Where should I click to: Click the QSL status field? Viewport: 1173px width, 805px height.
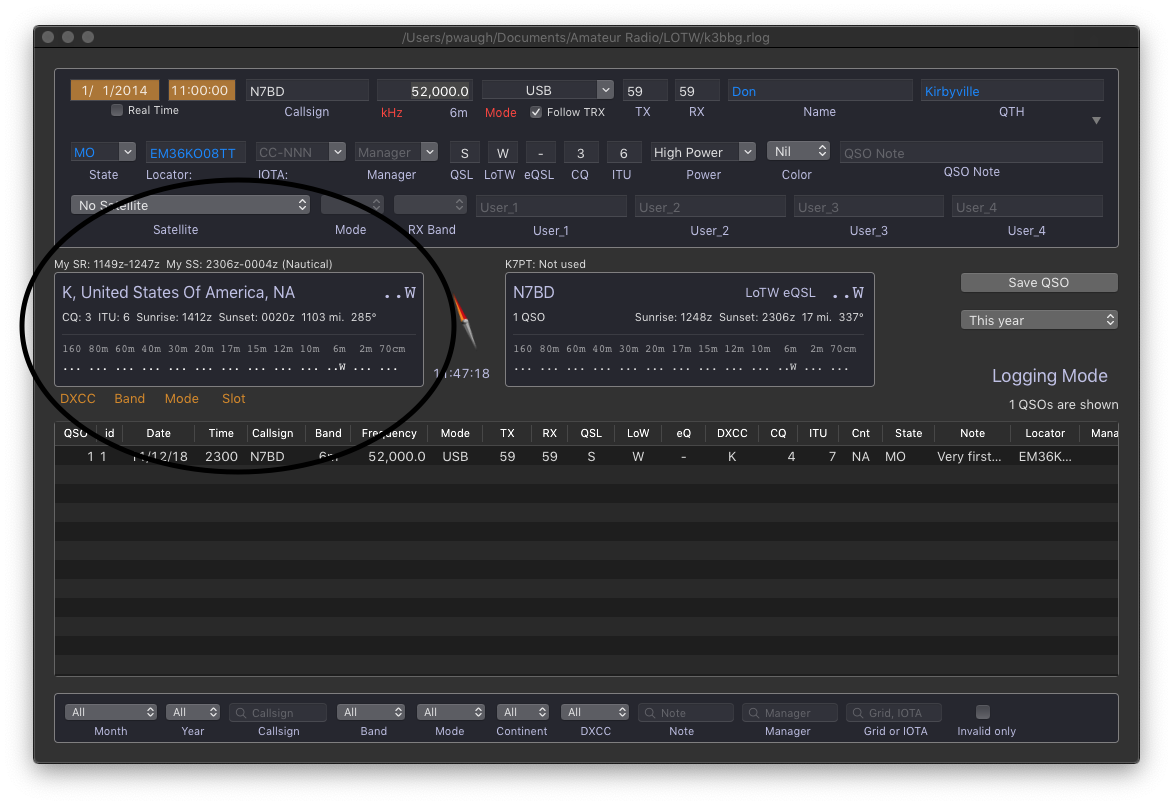465,153
